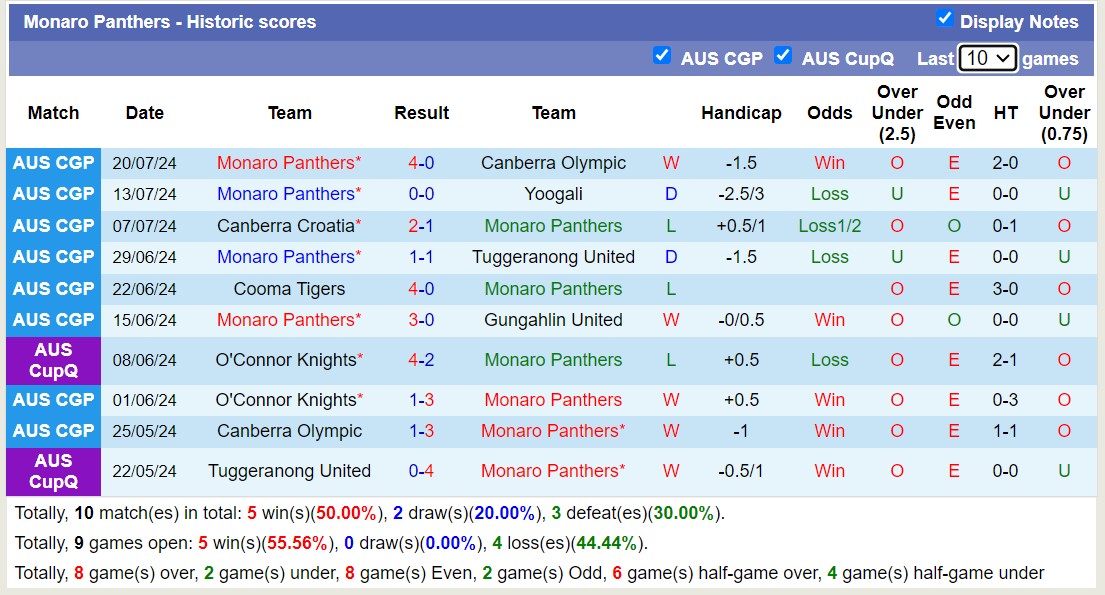Click the AUS CupQ badge for 22/05/24 game
This screenshot has width=1105, height=595.
(53, 471)
